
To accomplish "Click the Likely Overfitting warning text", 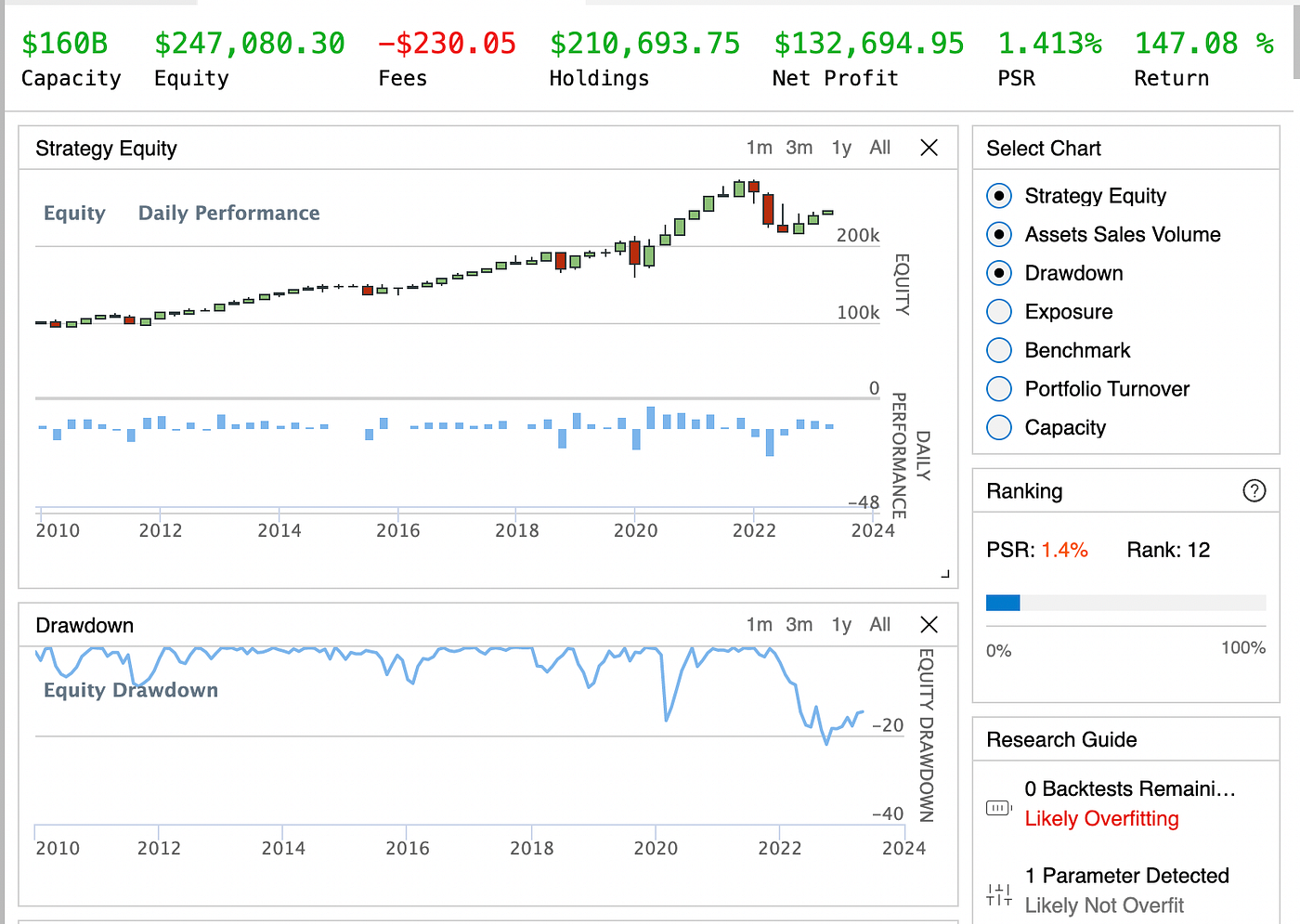I will [1101, 819].
